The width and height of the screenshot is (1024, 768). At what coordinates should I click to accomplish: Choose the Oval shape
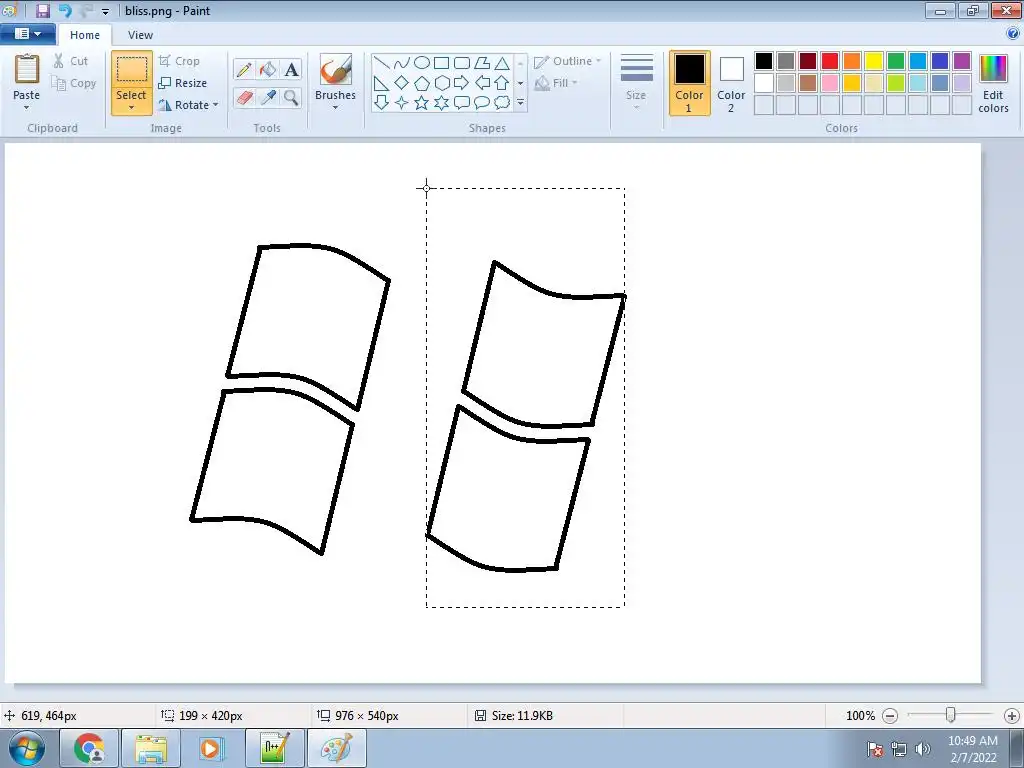pos(422,63)
